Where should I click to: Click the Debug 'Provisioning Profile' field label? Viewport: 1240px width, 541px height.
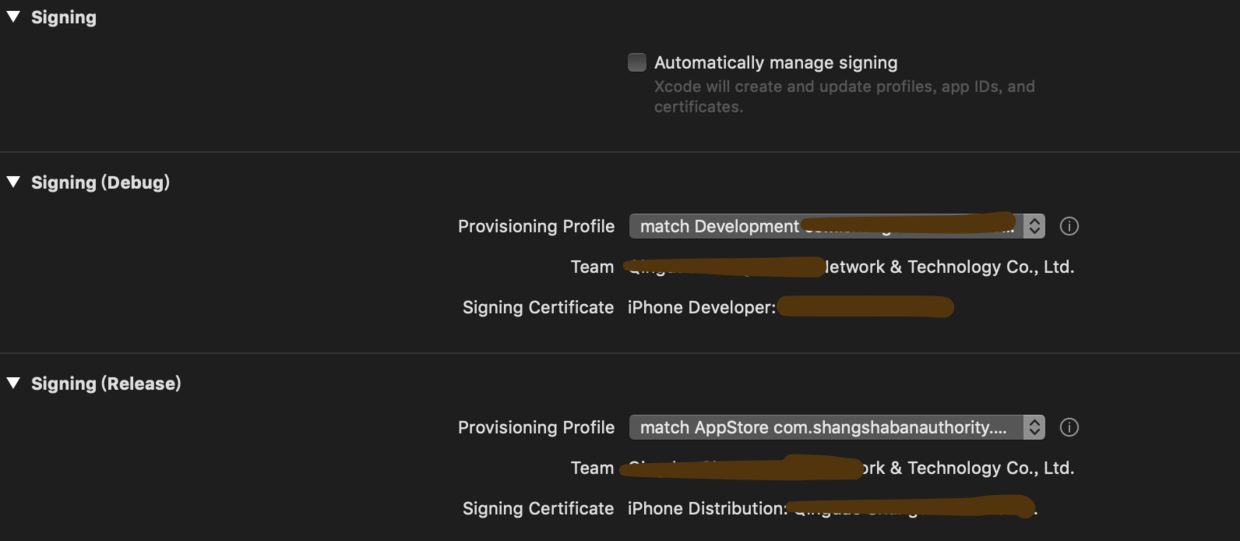[x=536, y=226]
